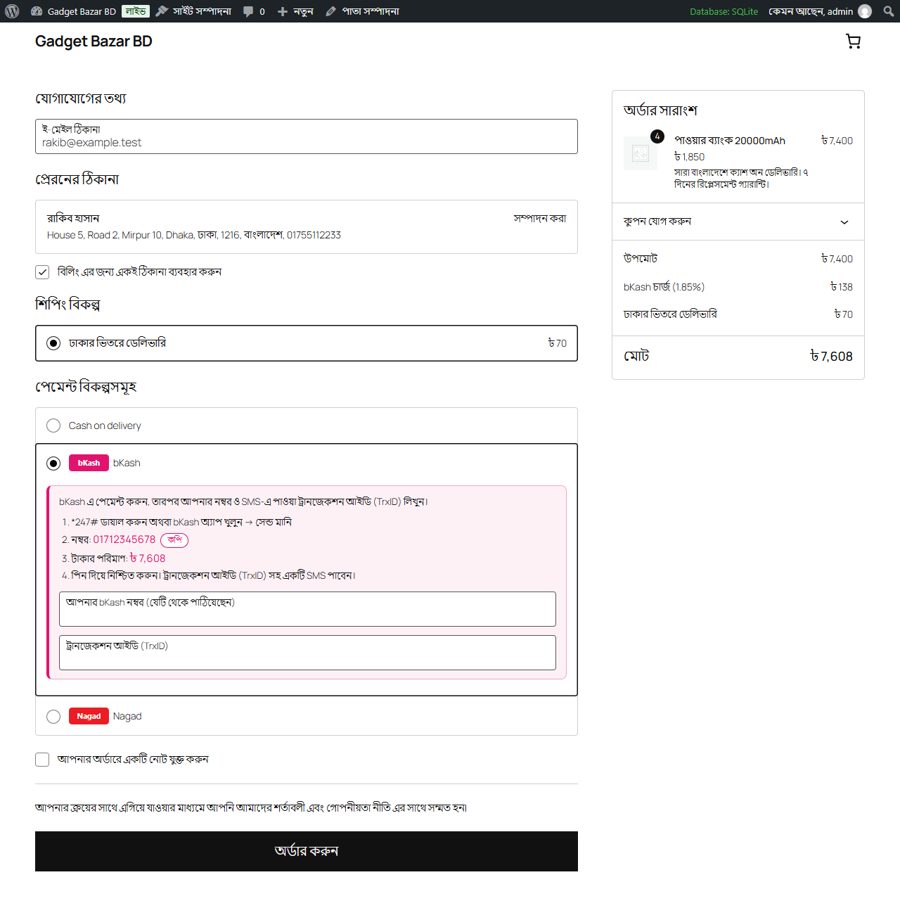This screenshot has height=908, width=900.
Task: Click the bKash logo badge
Action: (x=89, y=463)
